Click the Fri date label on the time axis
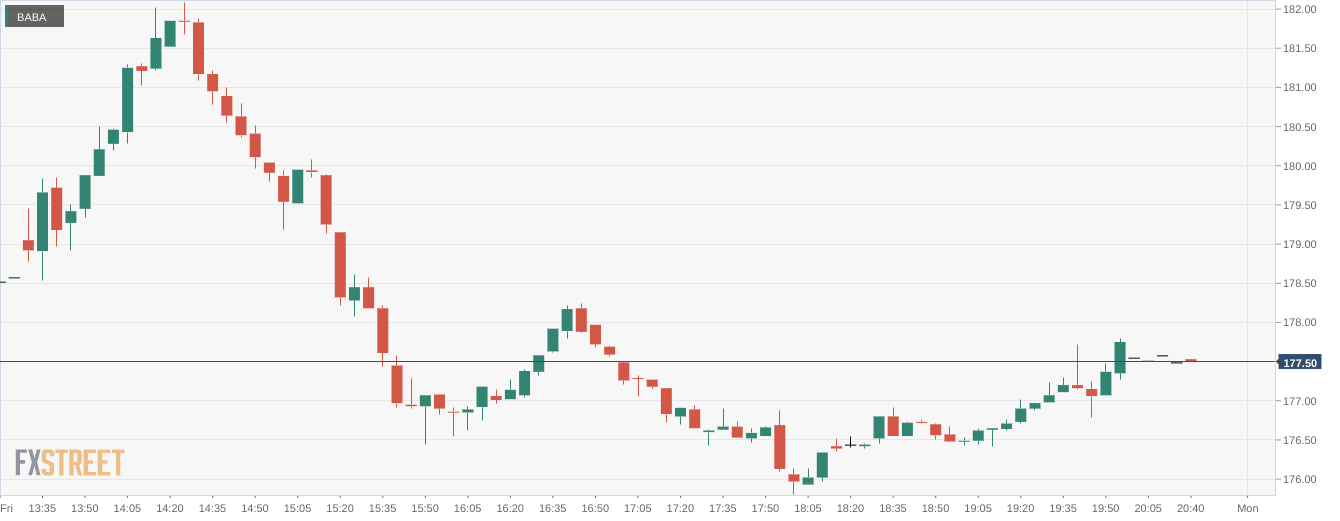This screenshot has height=521, width=1340. pyautogui.click(x=7, y=508)
